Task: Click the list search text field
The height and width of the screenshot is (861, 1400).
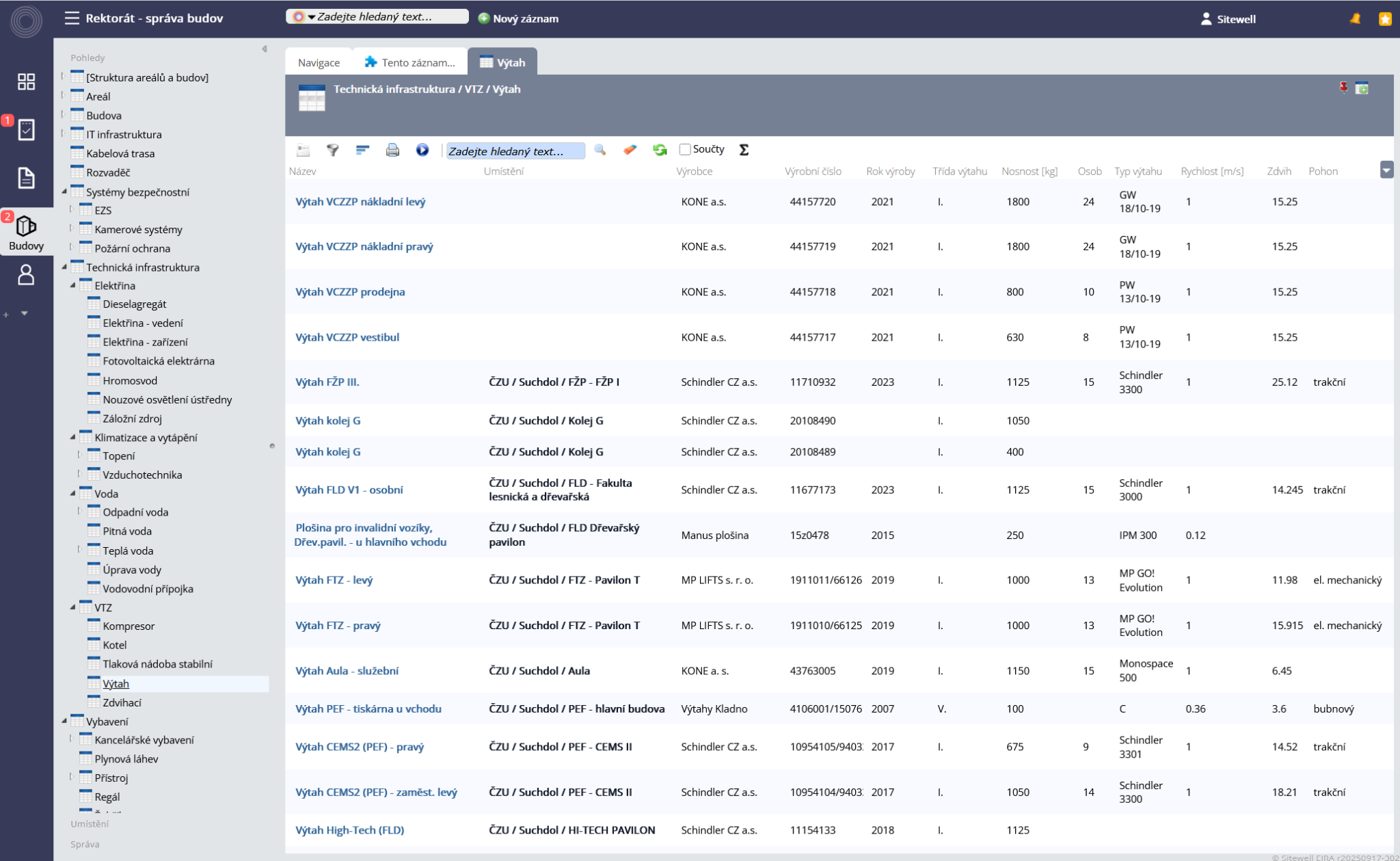Action: coord(515,151)
